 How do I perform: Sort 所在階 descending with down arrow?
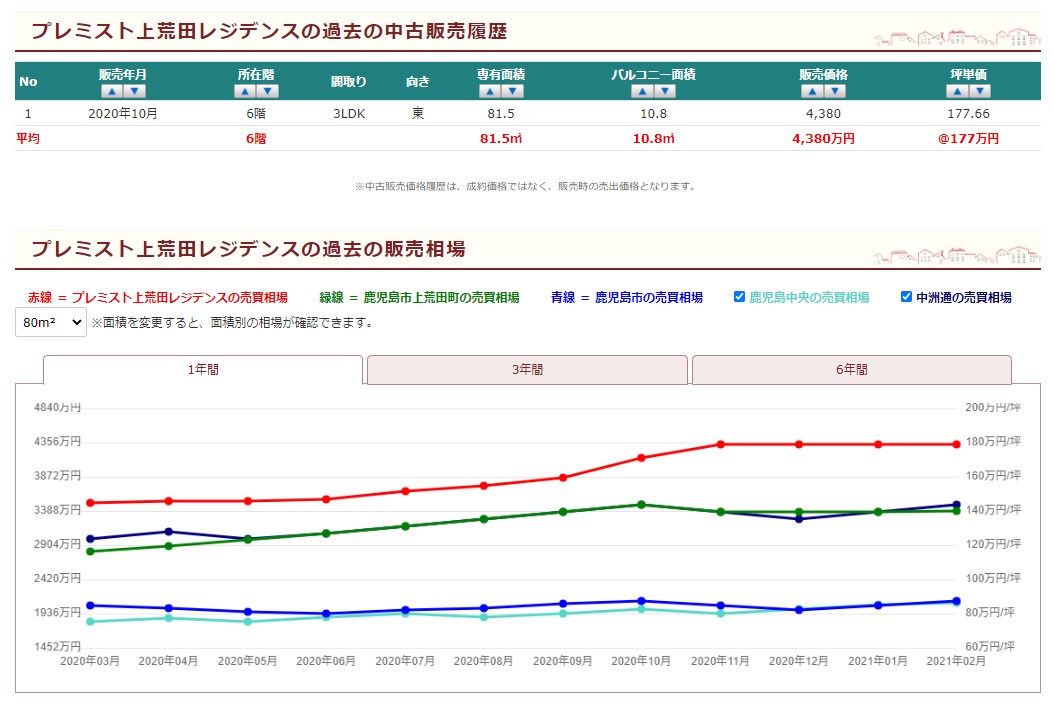click(x=268, y=91)
